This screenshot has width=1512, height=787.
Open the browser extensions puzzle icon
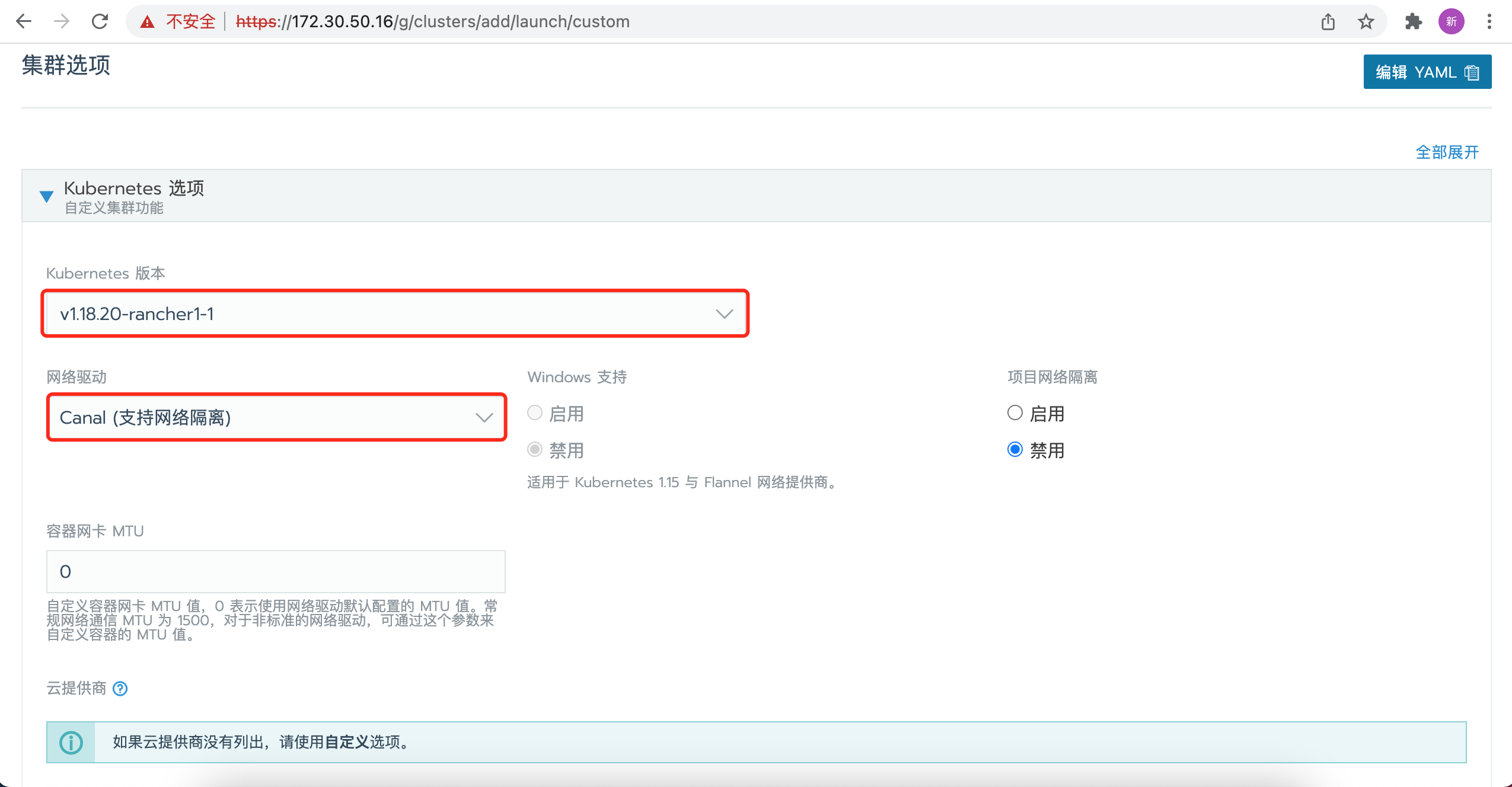1414,22
